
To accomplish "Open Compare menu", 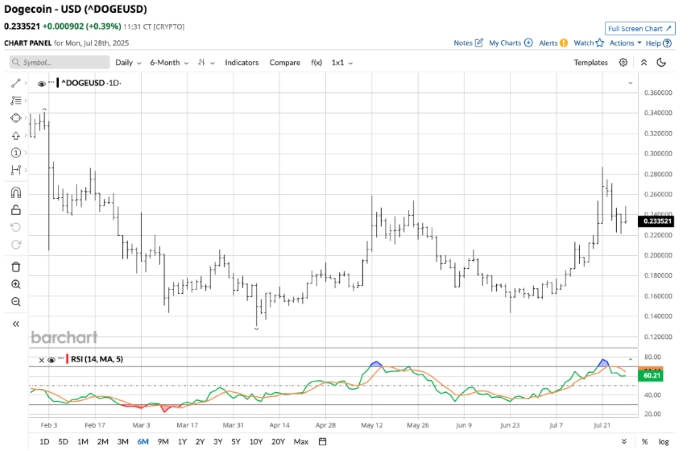I will point(285,63).
